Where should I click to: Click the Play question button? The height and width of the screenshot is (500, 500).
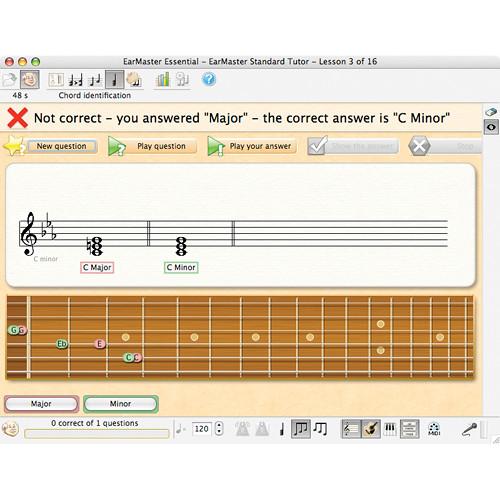coord(153,146)
